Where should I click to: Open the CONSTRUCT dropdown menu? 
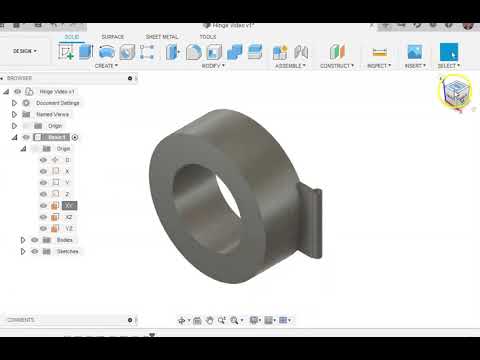tap(337, 66)
